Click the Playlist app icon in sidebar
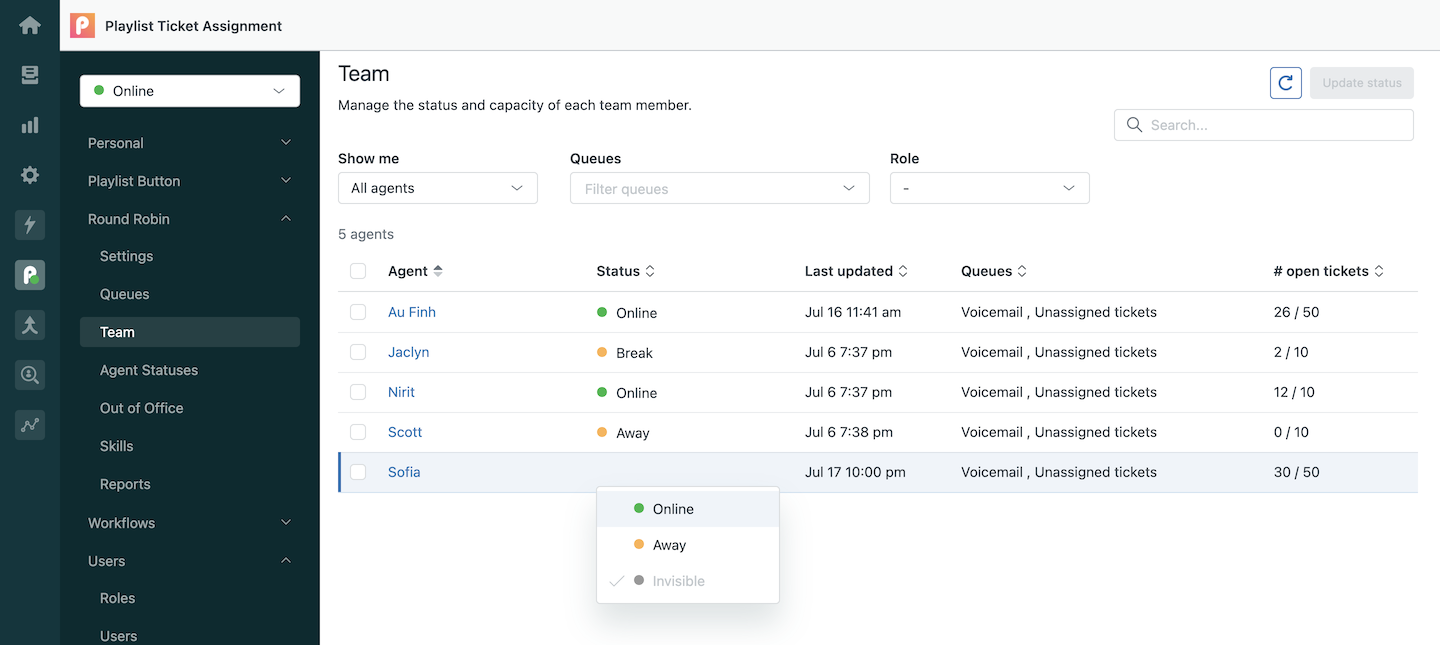 click(30, 275)
